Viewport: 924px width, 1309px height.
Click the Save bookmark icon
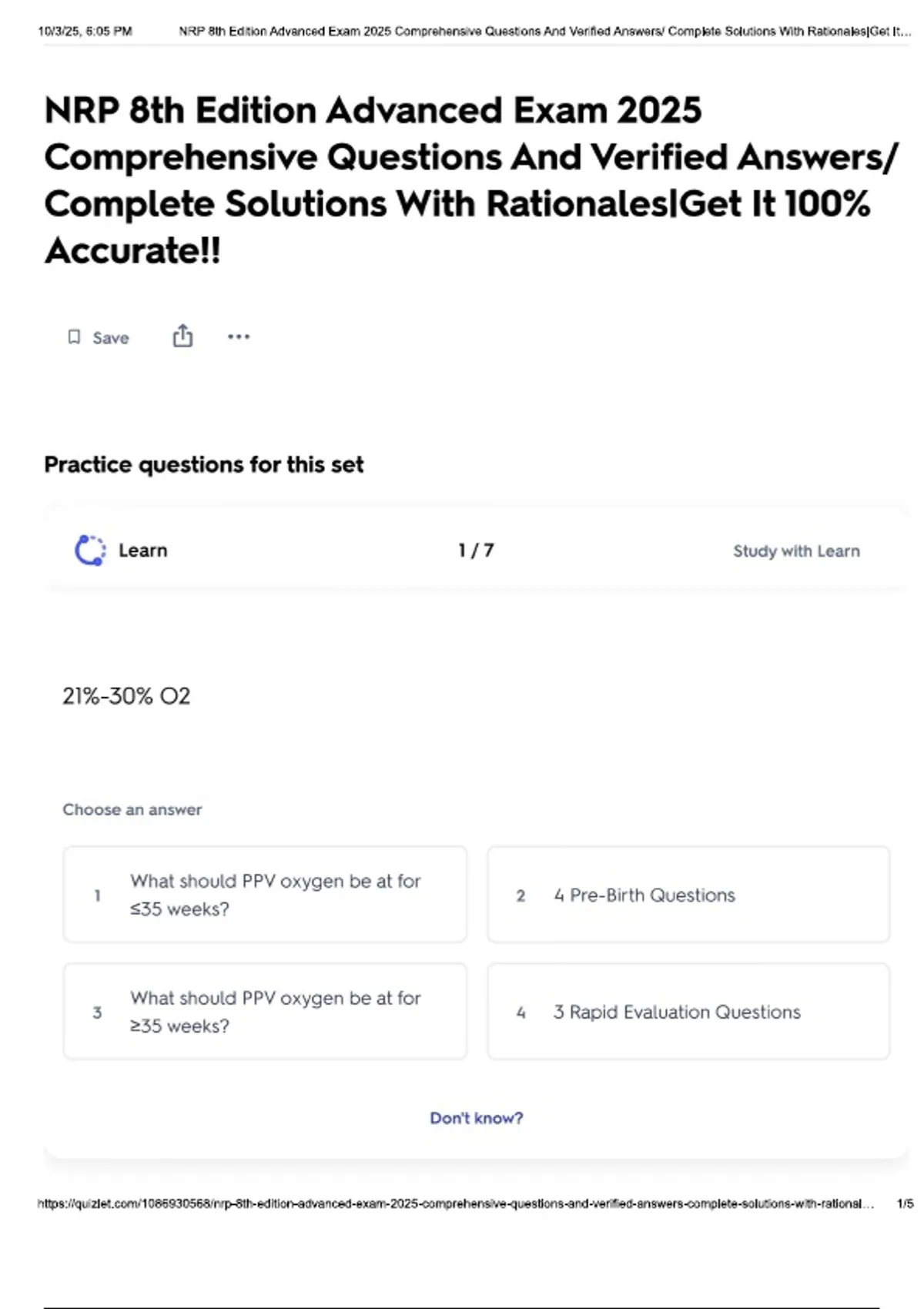coord(74,337)
